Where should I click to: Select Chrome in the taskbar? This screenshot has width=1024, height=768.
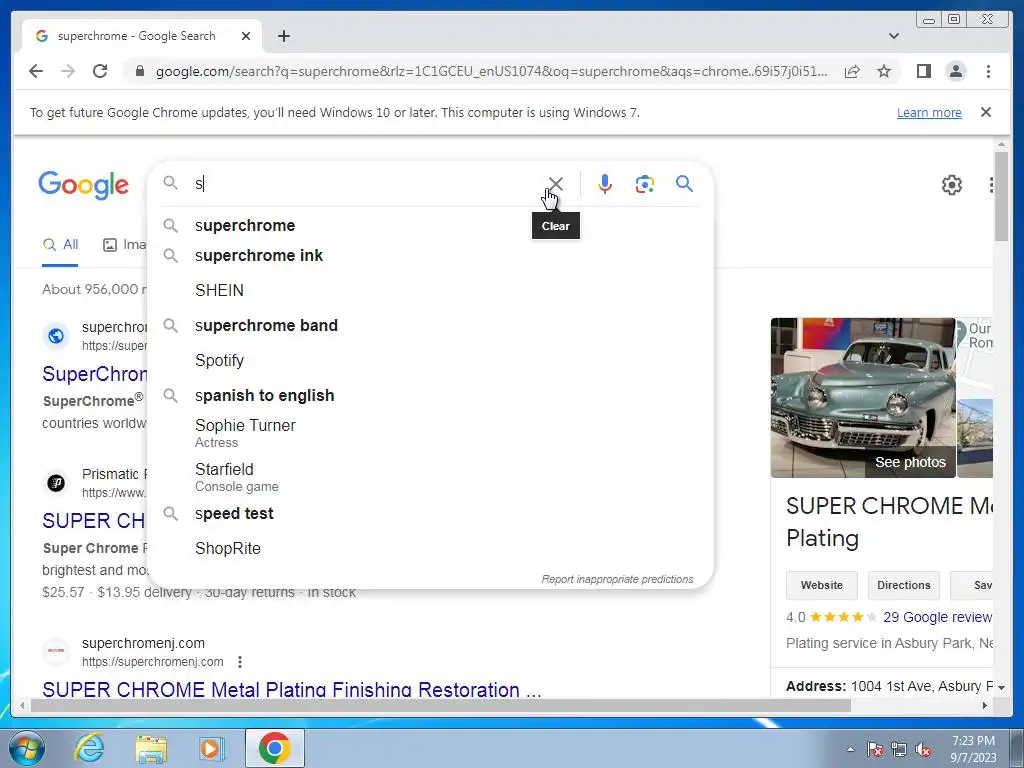point(274,748)
